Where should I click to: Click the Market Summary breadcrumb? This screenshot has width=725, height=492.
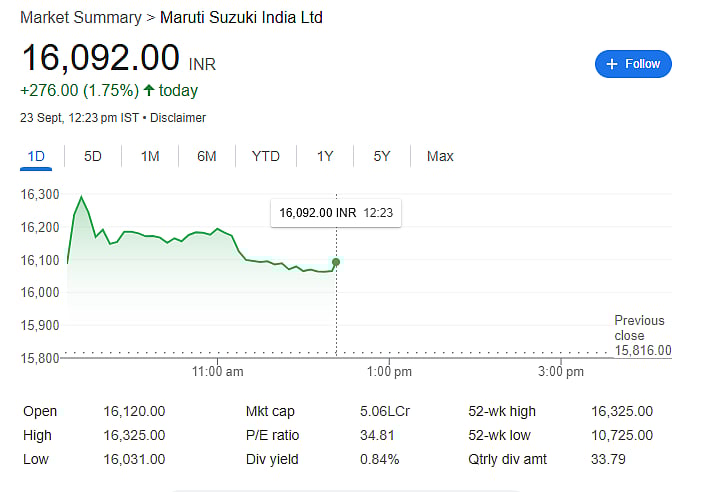[79, 18]
